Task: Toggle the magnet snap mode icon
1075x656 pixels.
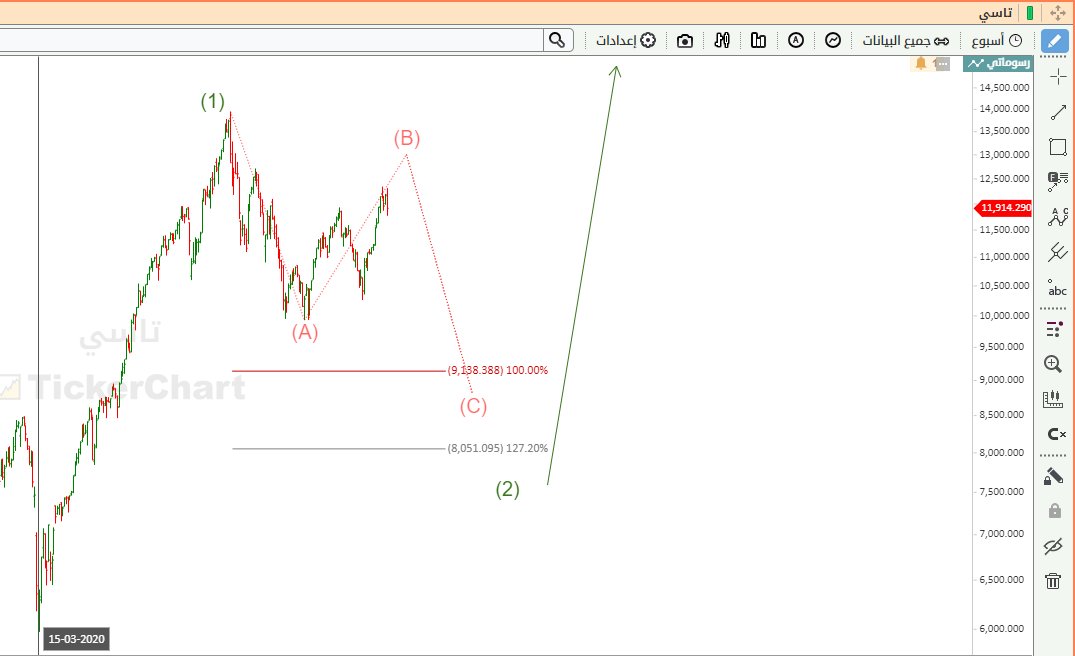Action: tap(1056, 434)
